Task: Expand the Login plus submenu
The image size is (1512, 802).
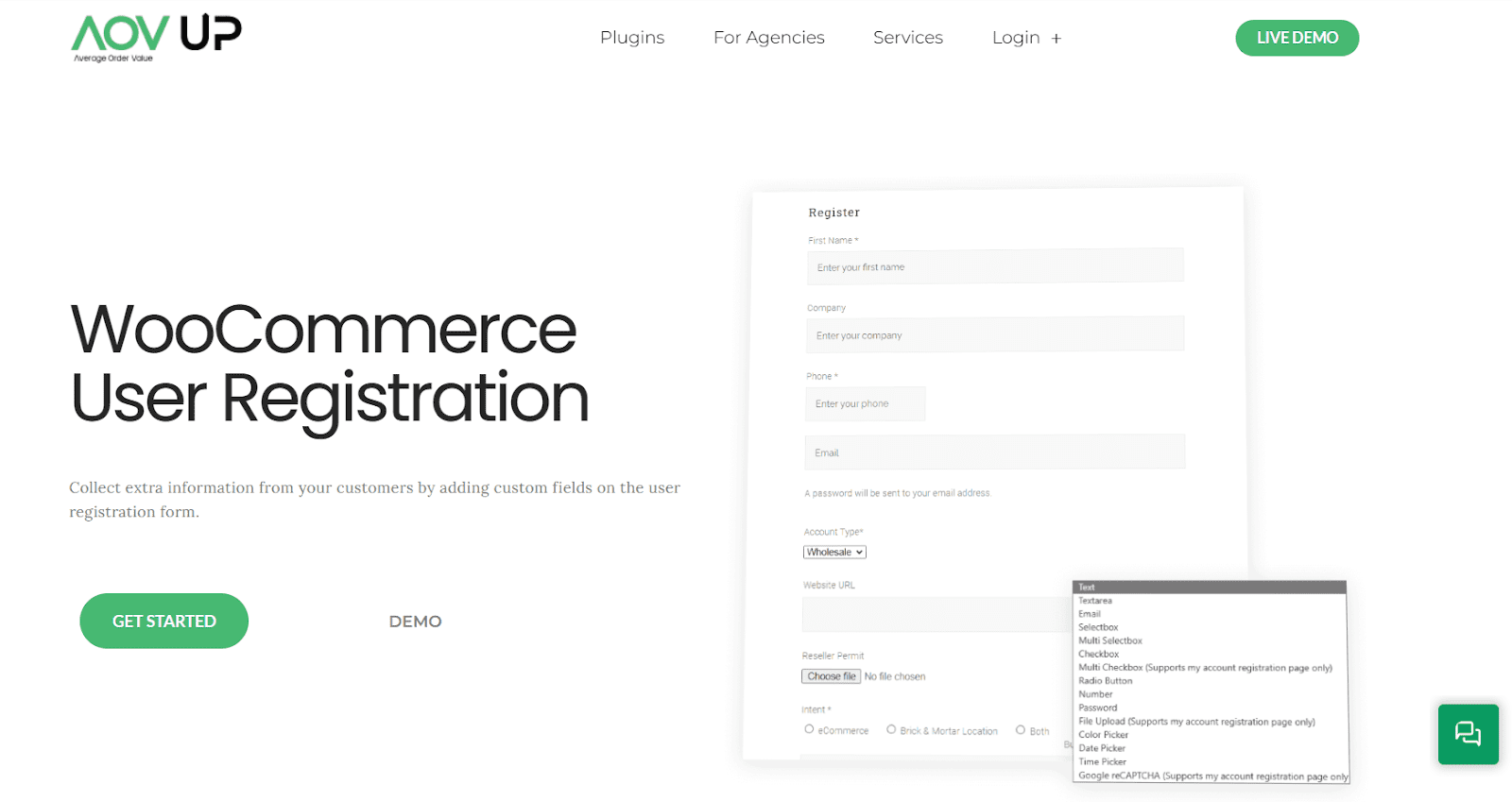Action: (x=1057, y=39)
